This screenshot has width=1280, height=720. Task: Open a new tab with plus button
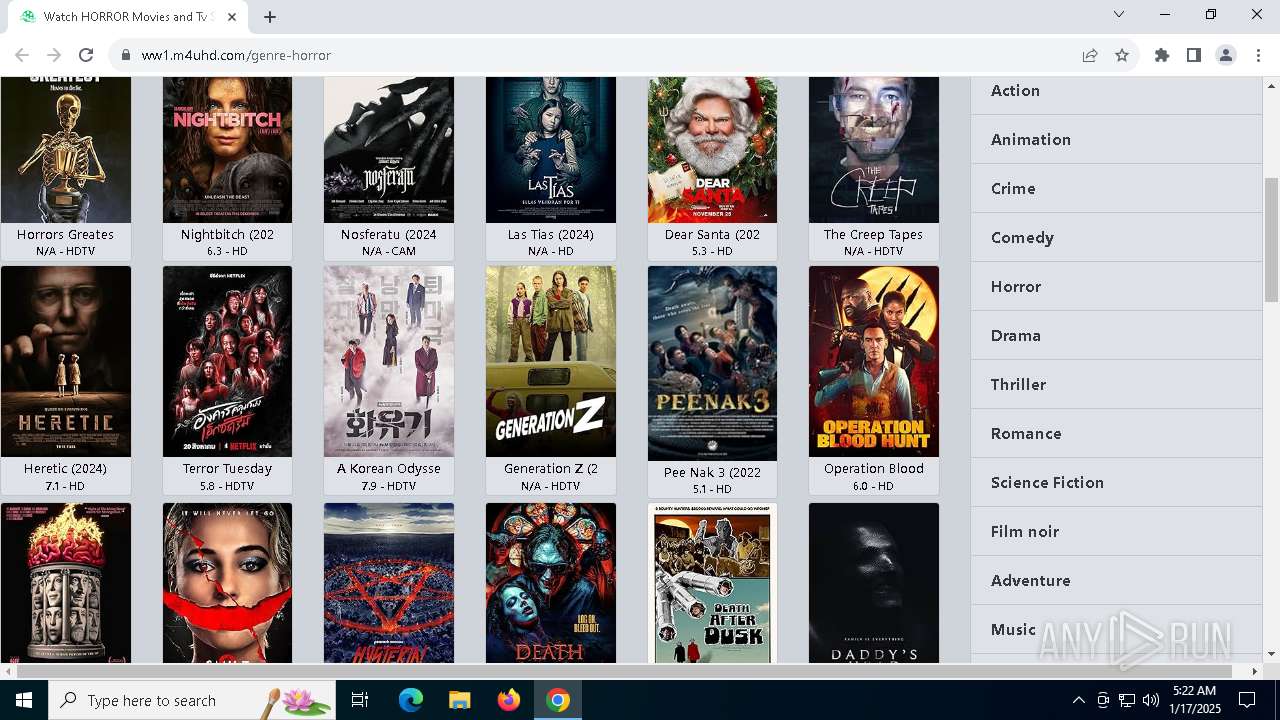270,16
